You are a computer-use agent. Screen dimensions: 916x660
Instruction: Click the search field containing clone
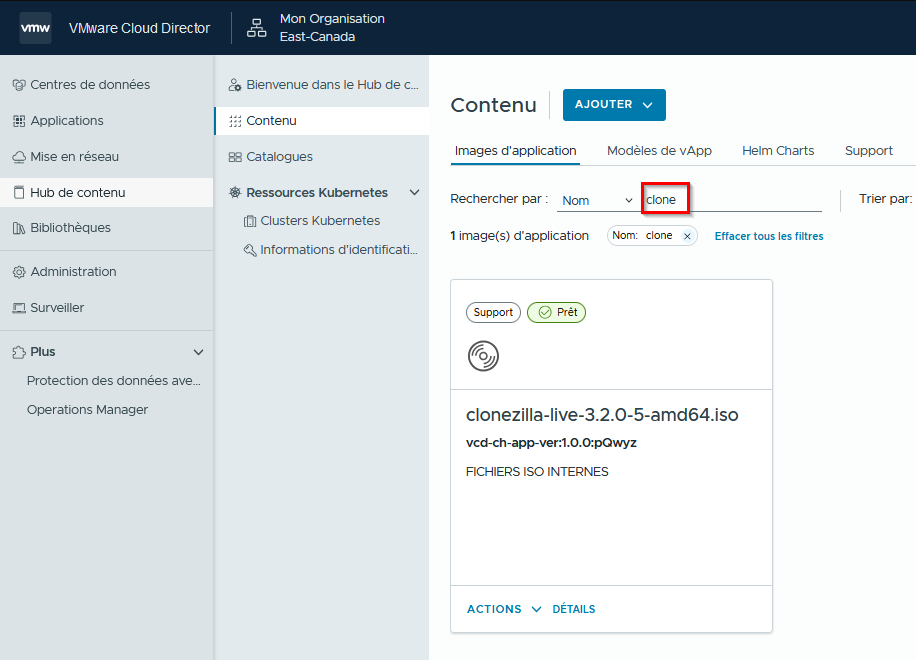click(x=733, y=200)
